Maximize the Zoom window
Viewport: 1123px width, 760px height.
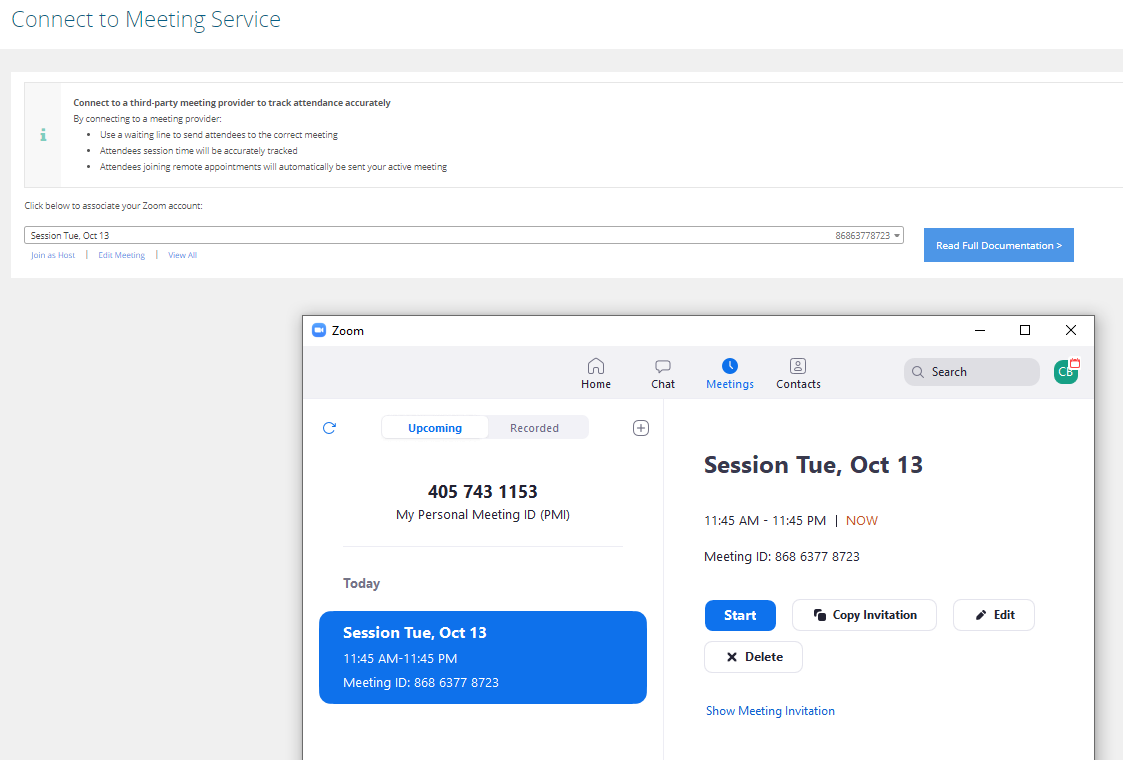[x=1025, y=330]
